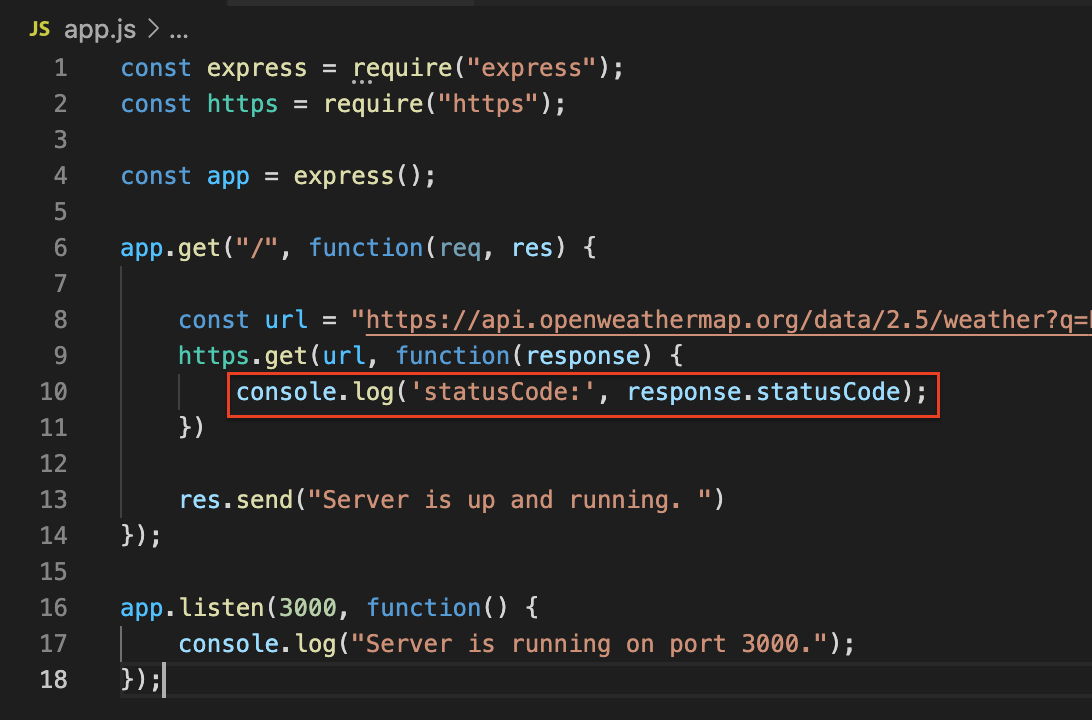Click line number 1 in gutter
The image size is (1092, 720).
[x=61, y=68]
